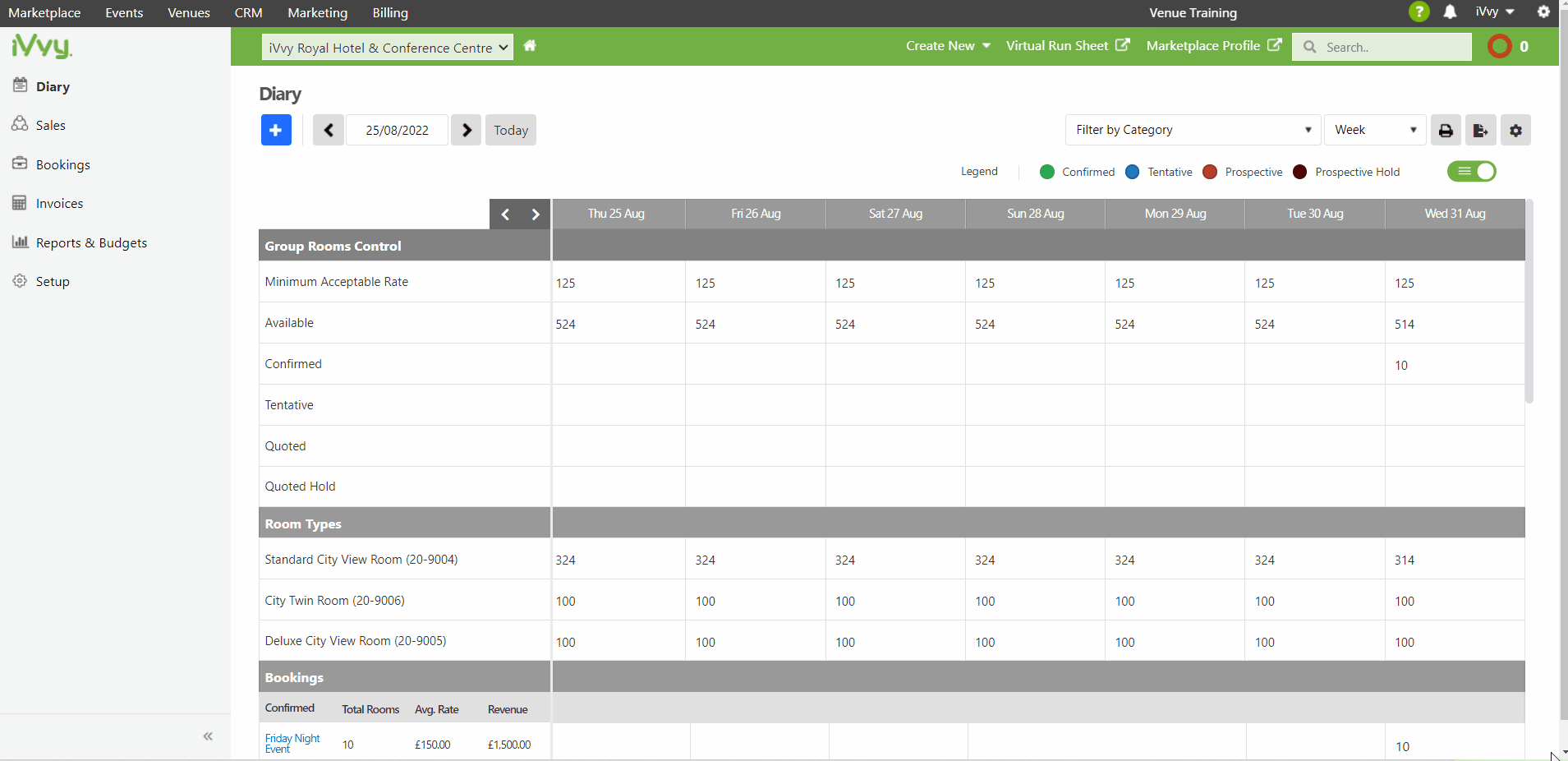Select the Sat 27 Aug column header
Screen dimensions: 1568x761
[895, 214]
